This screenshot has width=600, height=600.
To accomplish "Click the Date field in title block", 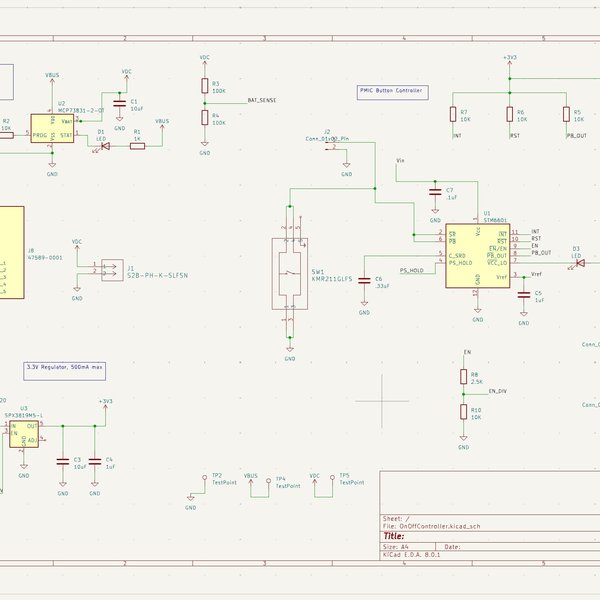I will click(453, 547).
